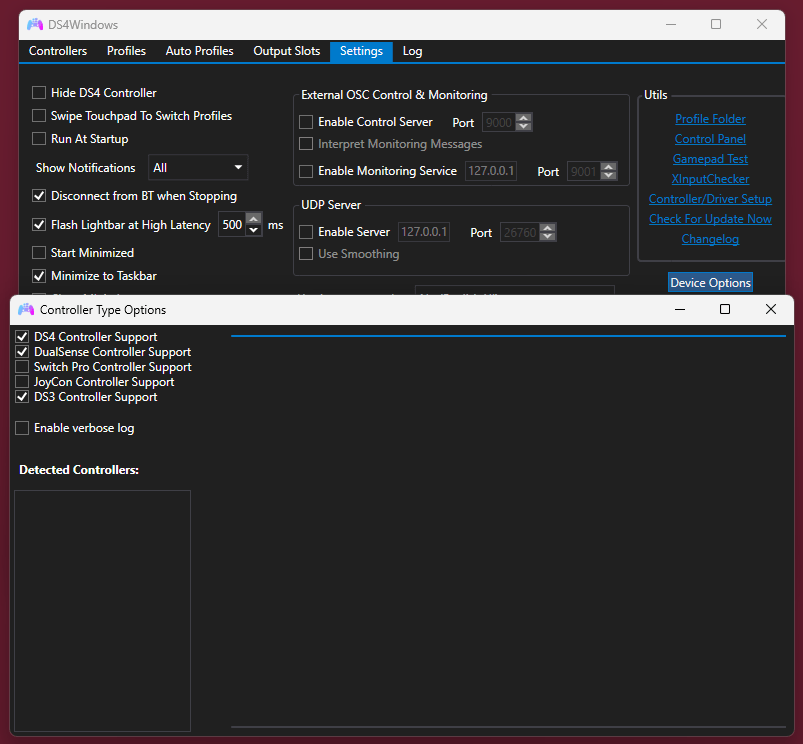Open the Gamepad Test link
This screenshot has width=803, height=744.
(x=710, y=159)
